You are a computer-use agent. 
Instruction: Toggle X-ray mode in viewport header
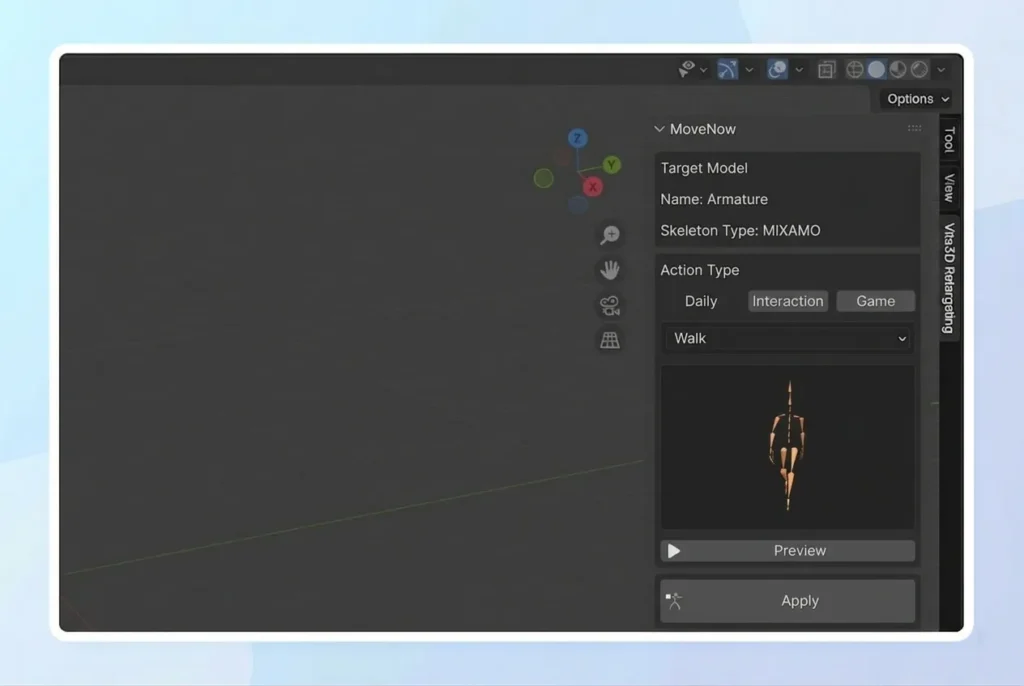click(826, 69)
